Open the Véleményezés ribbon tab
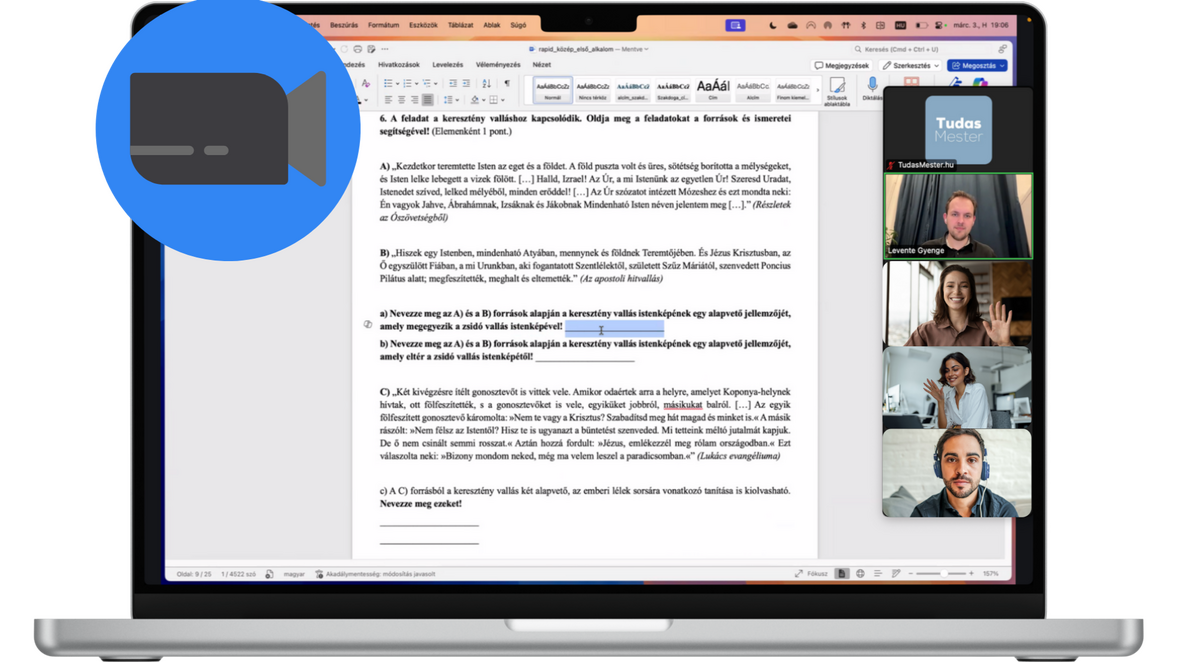Viewport: 1177px width, 662px height. point(497,65)
